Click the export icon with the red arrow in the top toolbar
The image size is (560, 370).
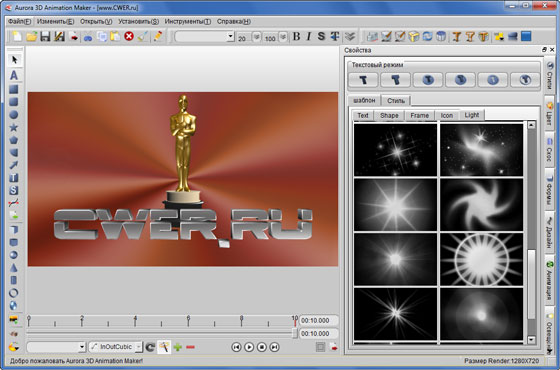(x=74, y=36)
